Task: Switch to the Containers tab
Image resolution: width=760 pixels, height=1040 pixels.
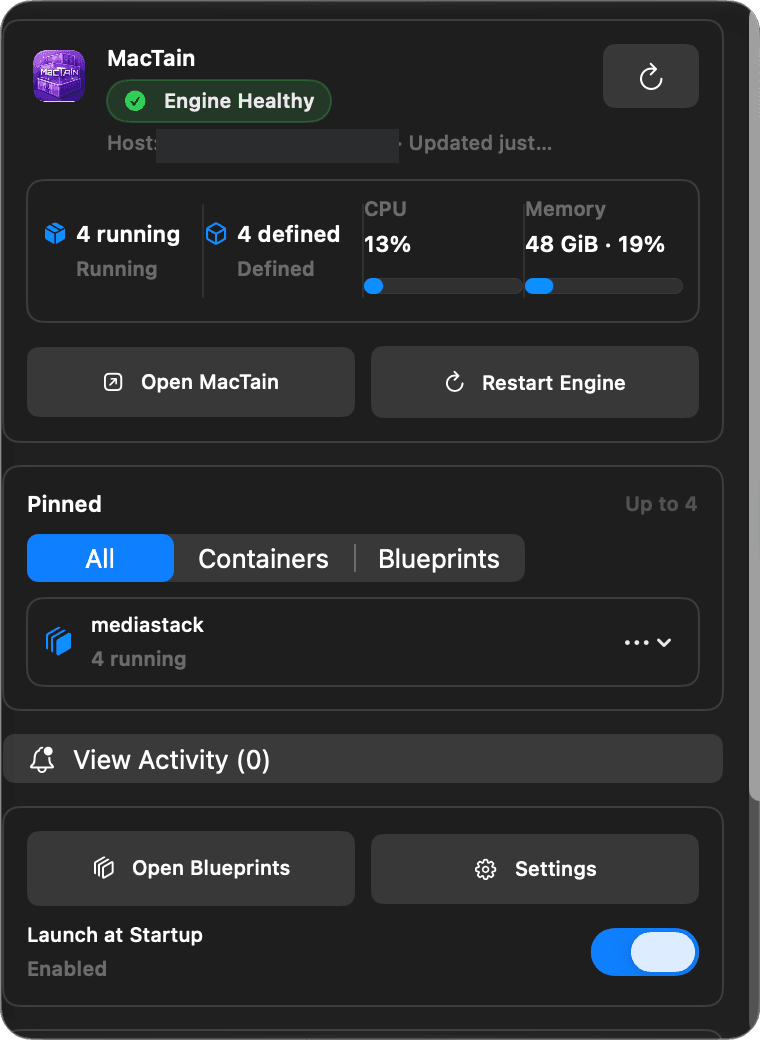Action: point(263,558)
